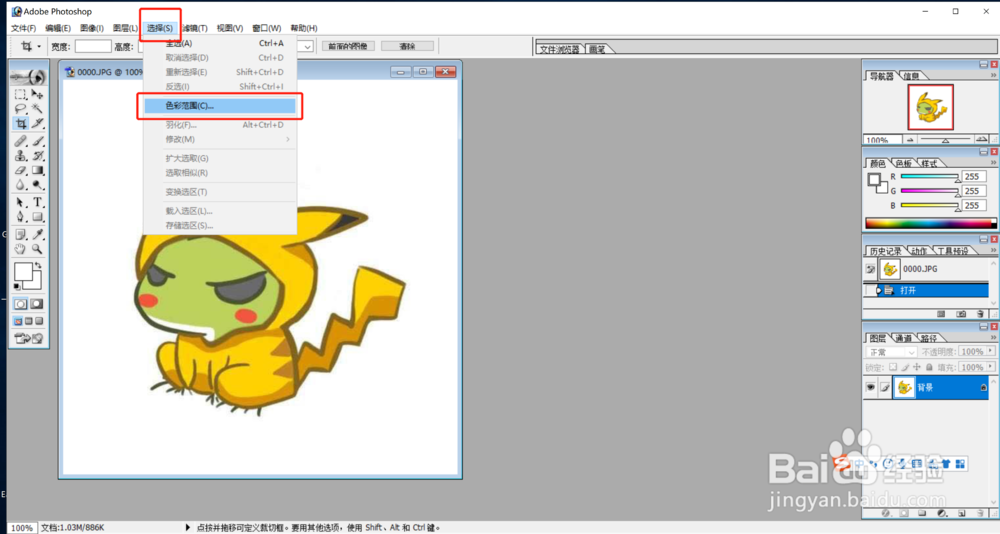Select the Dodge tool
1000x534 pixels.
click(x=38, y=185)
